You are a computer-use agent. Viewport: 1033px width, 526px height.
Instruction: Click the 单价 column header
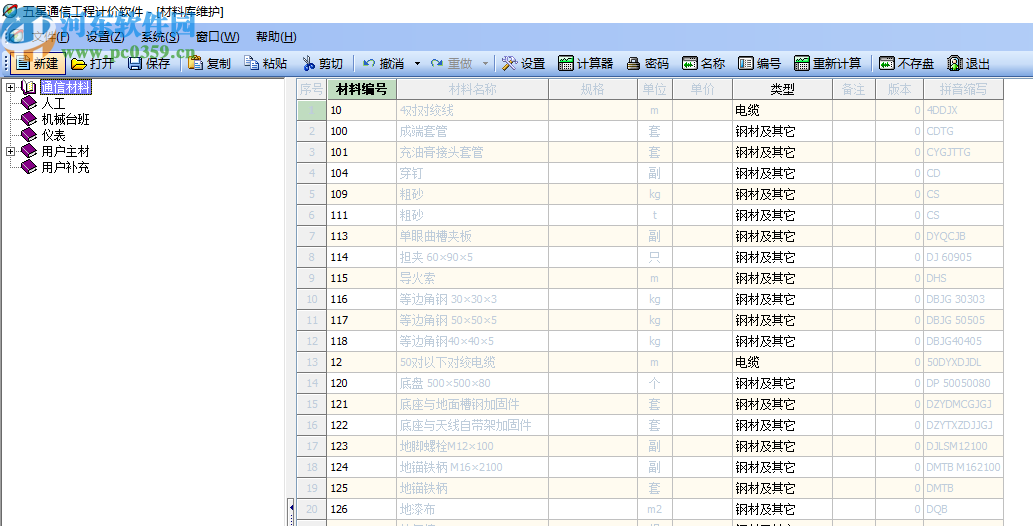pyautogui.click(x=702, y=89)
